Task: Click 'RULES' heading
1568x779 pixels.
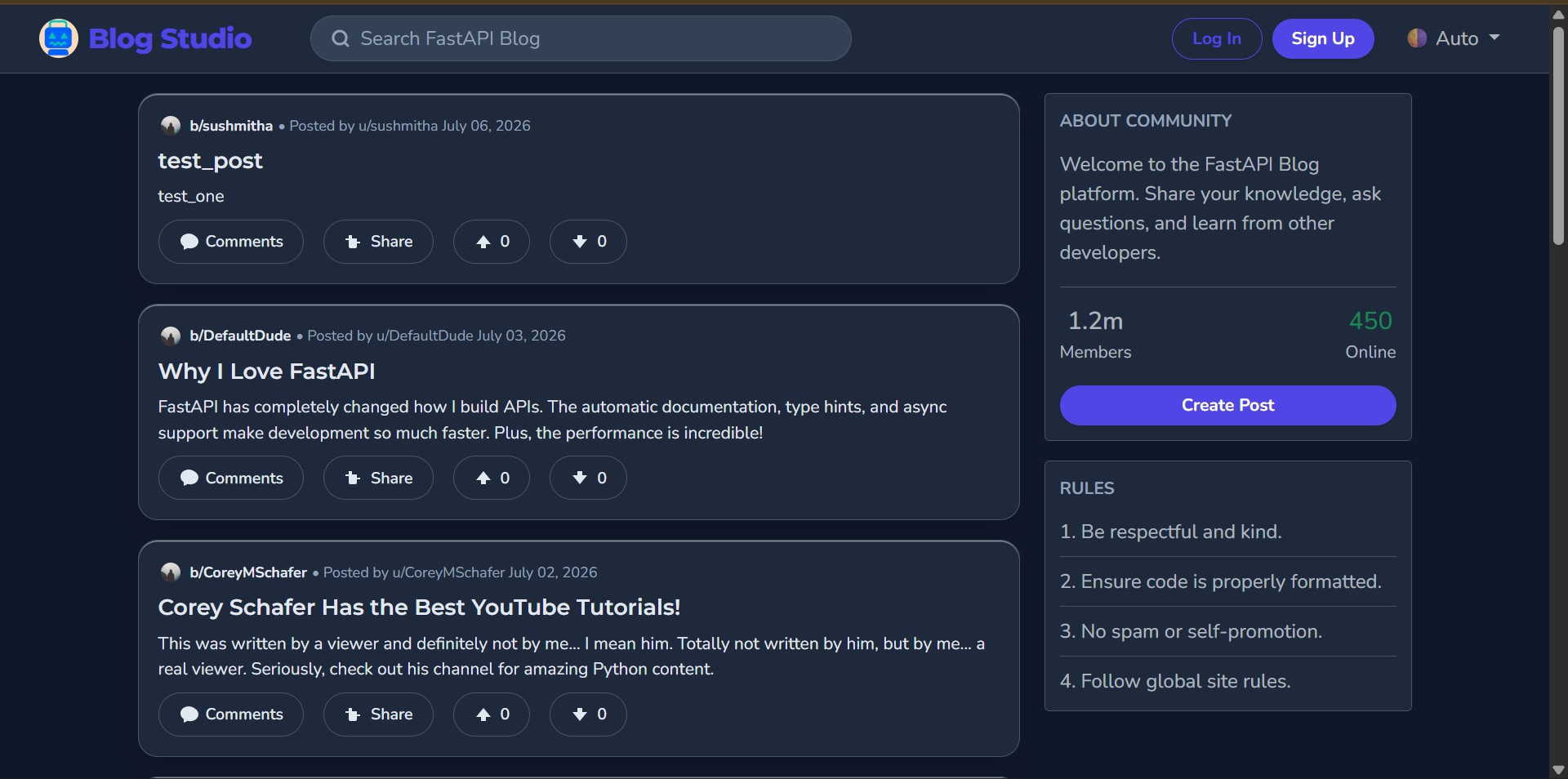Action: [1087, 488]
